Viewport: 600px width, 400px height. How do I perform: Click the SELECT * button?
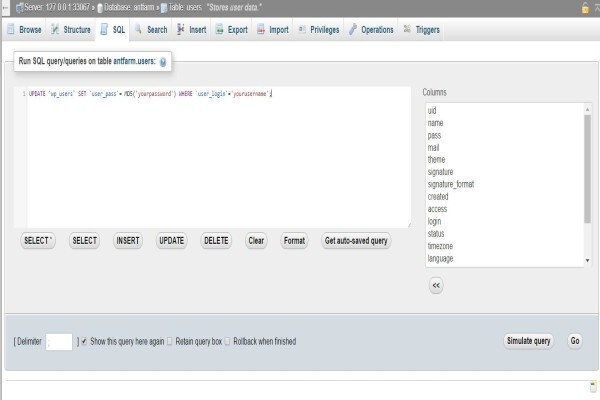[x=38, y=241]
